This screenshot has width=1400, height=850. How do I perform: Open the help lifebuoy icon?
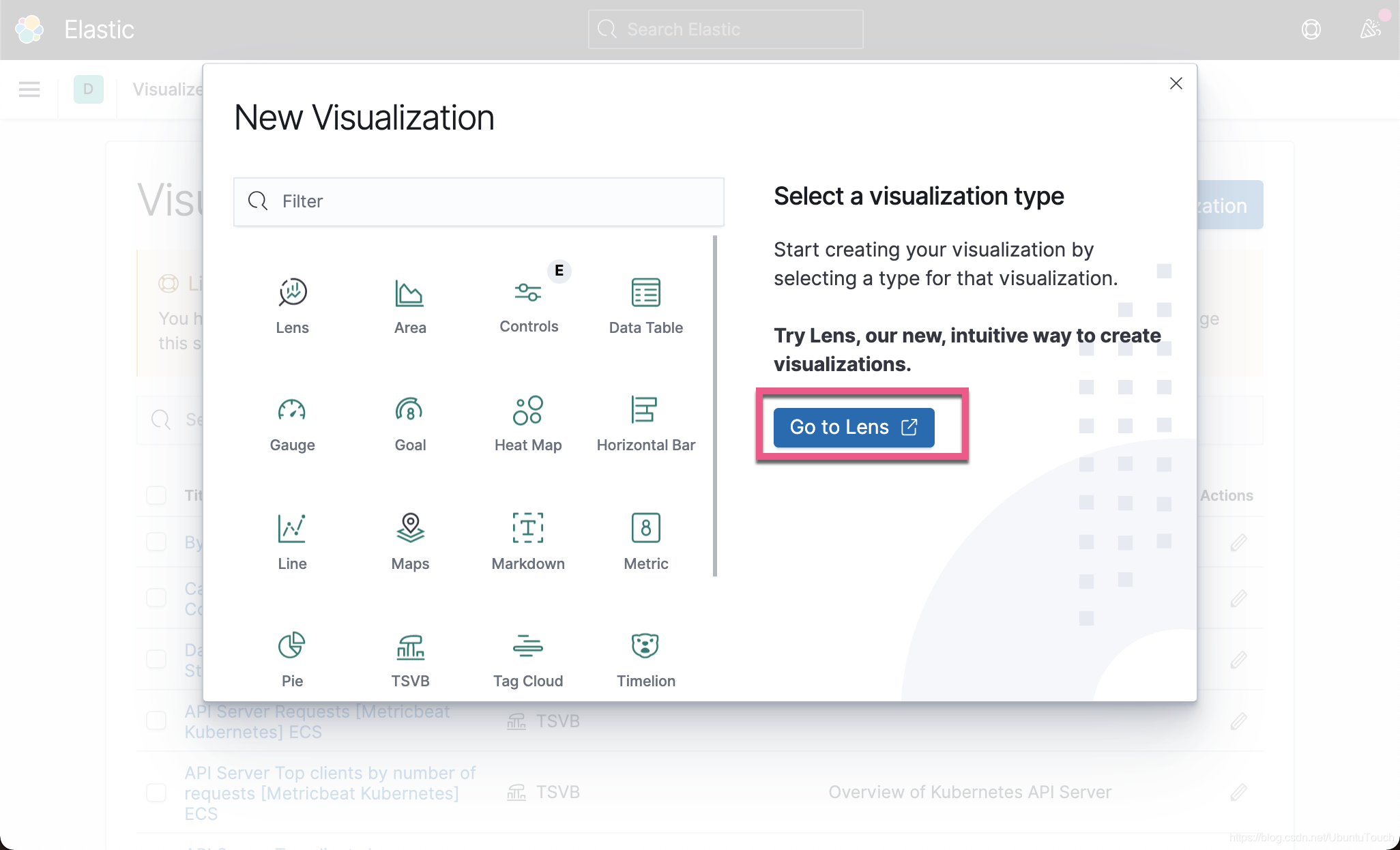1311,29
